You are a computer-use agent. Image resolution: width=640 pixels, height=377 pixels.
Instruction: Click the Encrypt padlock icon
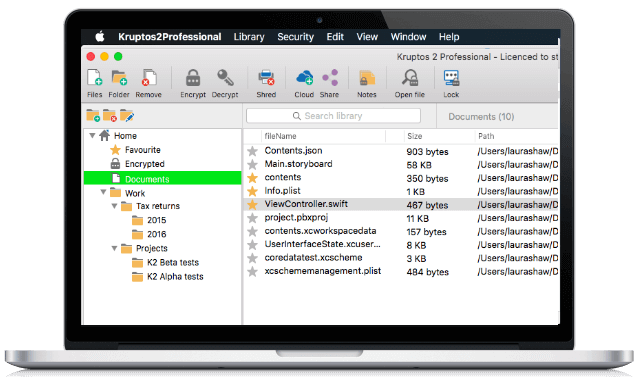click(x=193, y=78)
